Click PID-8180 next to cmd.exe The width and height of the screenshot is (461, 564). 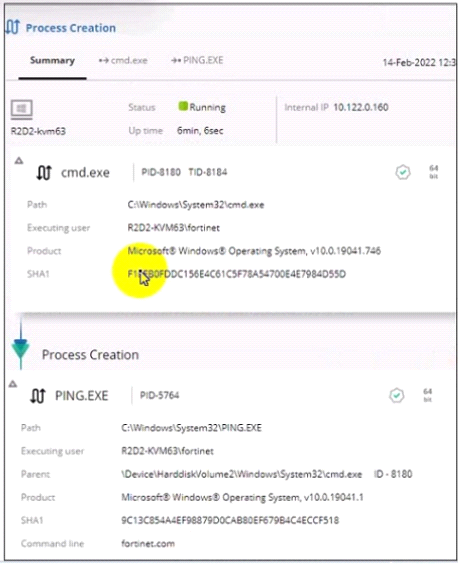[x=161, y=172]
